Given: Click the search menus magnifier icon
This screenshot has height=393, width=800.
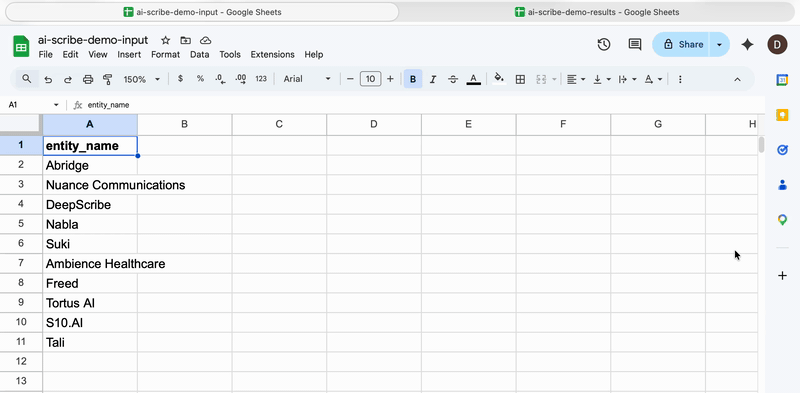Looking at the screenshot, I should point(27,79).
